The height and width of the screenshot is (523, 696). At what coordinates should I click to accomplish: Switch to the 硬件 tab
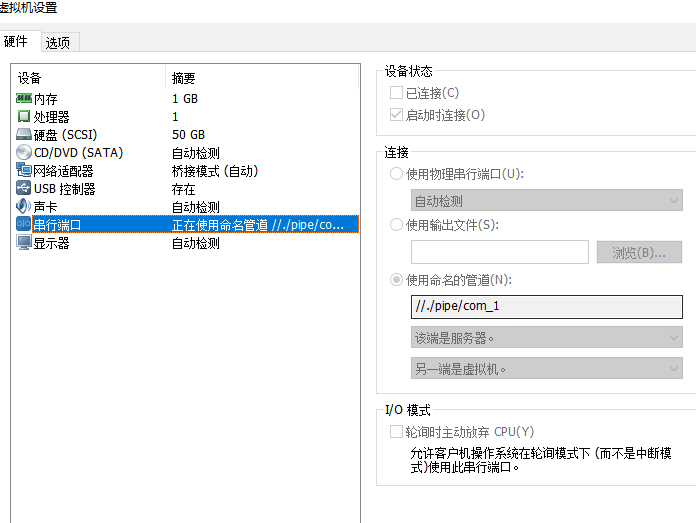(x=16, y=42)
